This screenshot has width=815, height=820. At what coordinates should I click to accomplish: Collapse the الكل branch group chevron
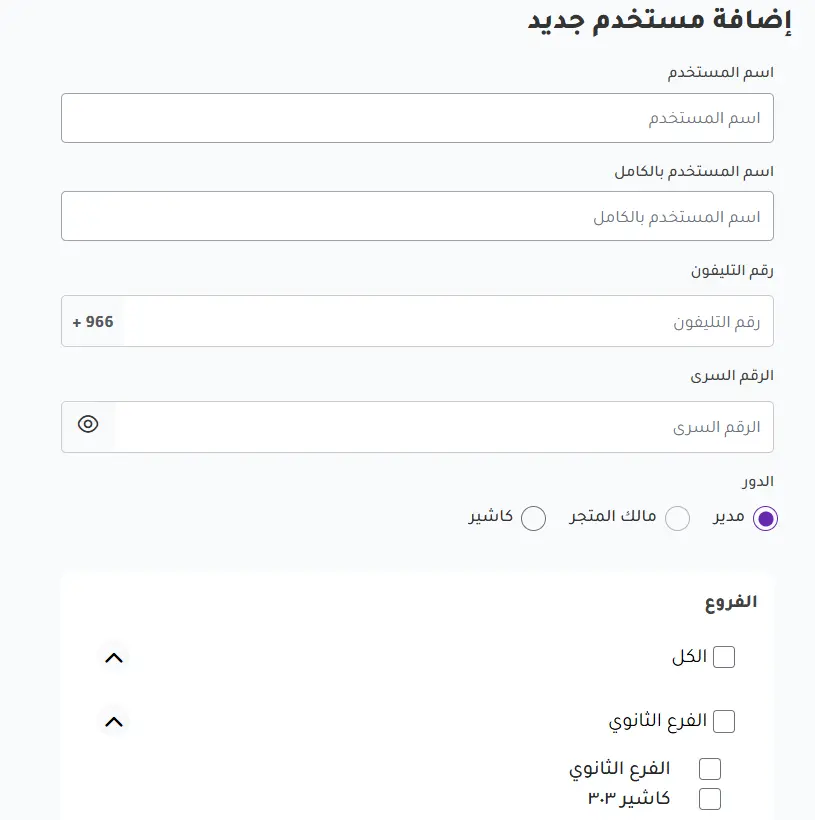point(114,657)
